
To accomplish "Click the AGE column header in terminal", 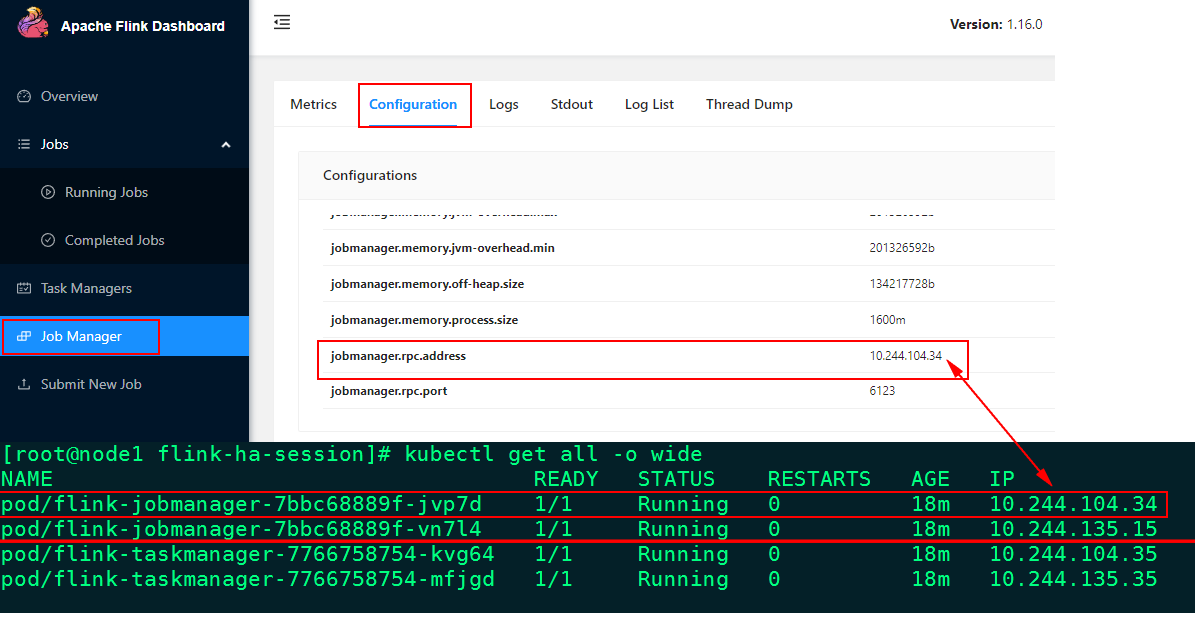I will pyautogui.click(x=930, y=479).
